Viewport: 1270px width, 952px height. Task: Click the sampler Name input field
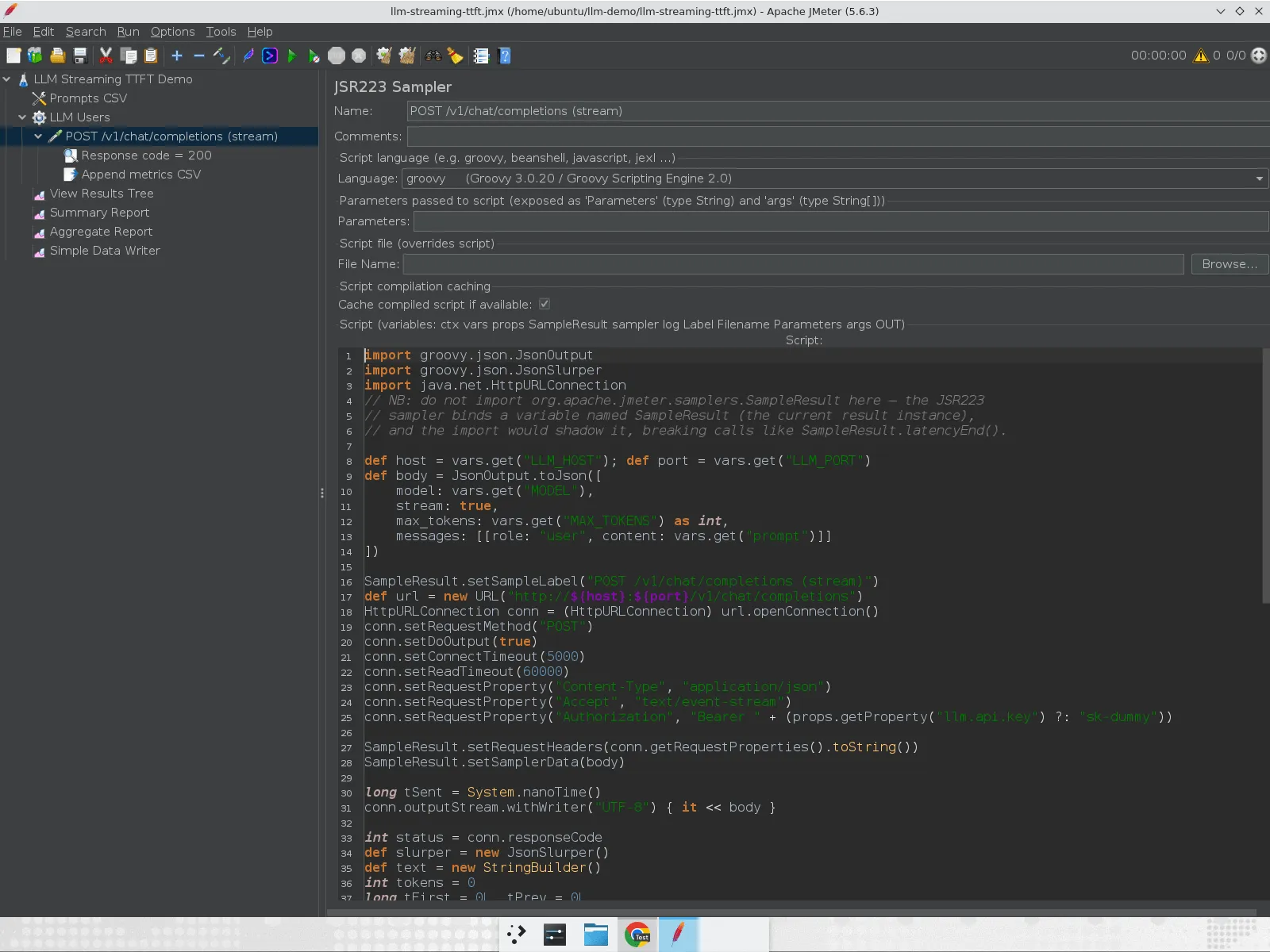point(838,111)
